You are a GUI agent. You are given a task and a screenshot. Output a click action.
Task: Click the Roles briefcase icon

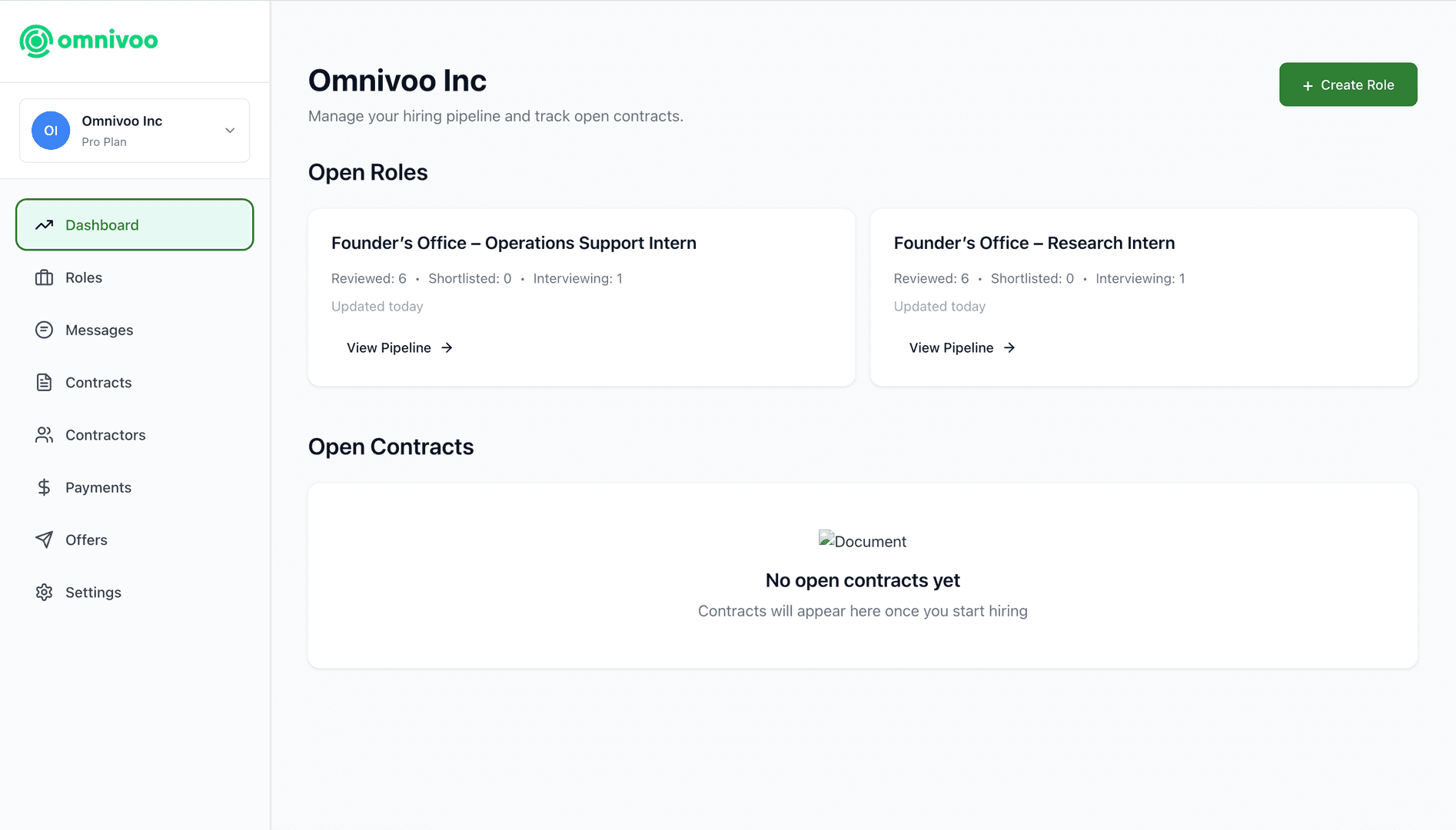(x=44, y=277)
